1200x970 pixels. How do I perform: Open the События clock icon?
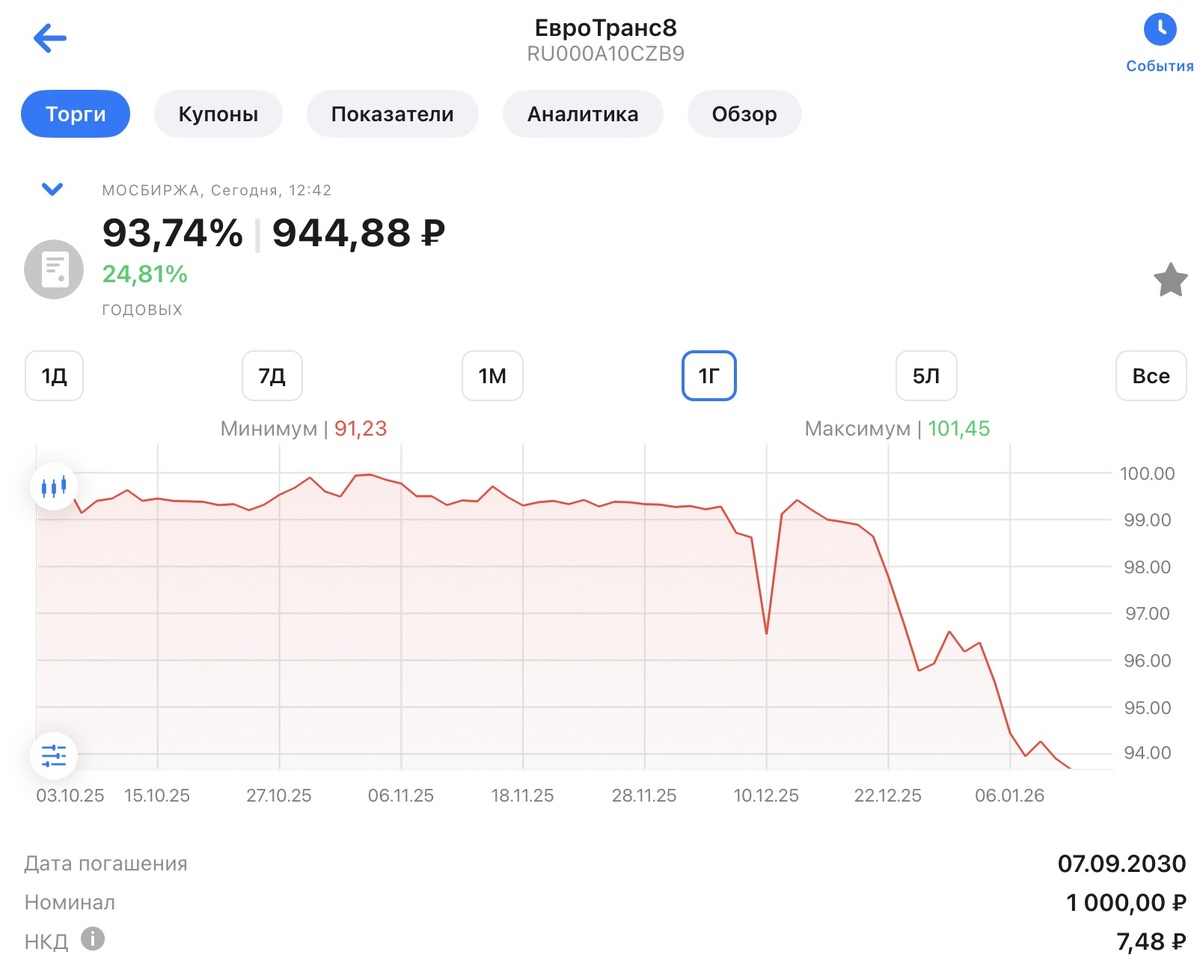click(1160, 30)
